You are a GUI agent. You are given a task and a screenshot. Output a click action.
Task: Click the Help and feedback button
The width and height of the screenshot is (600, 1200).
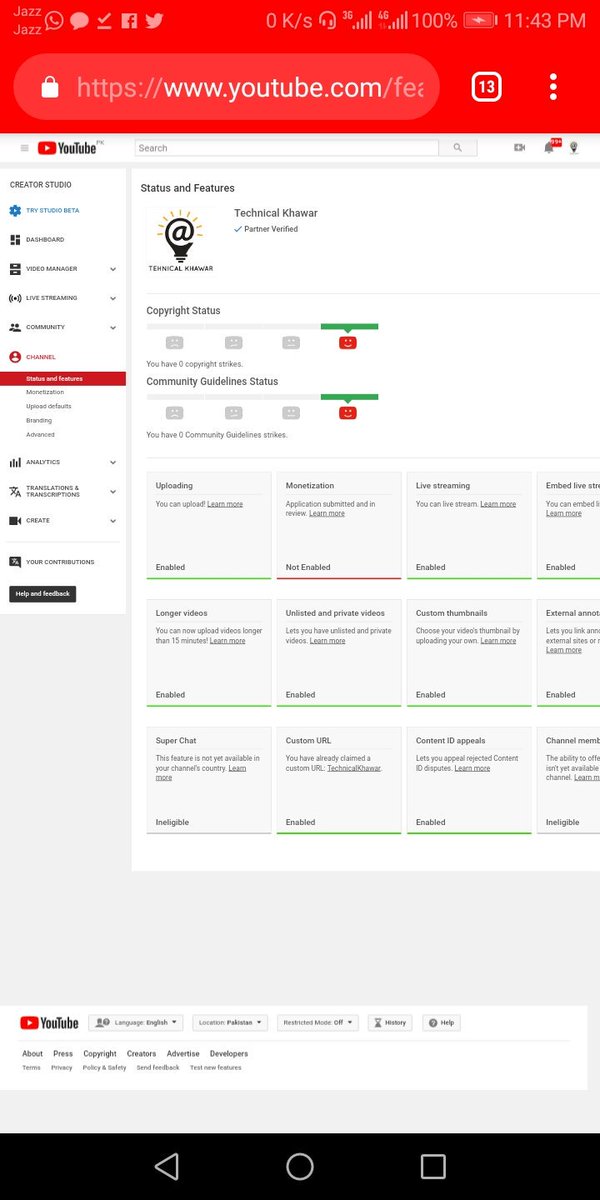[x=43, y=594]
